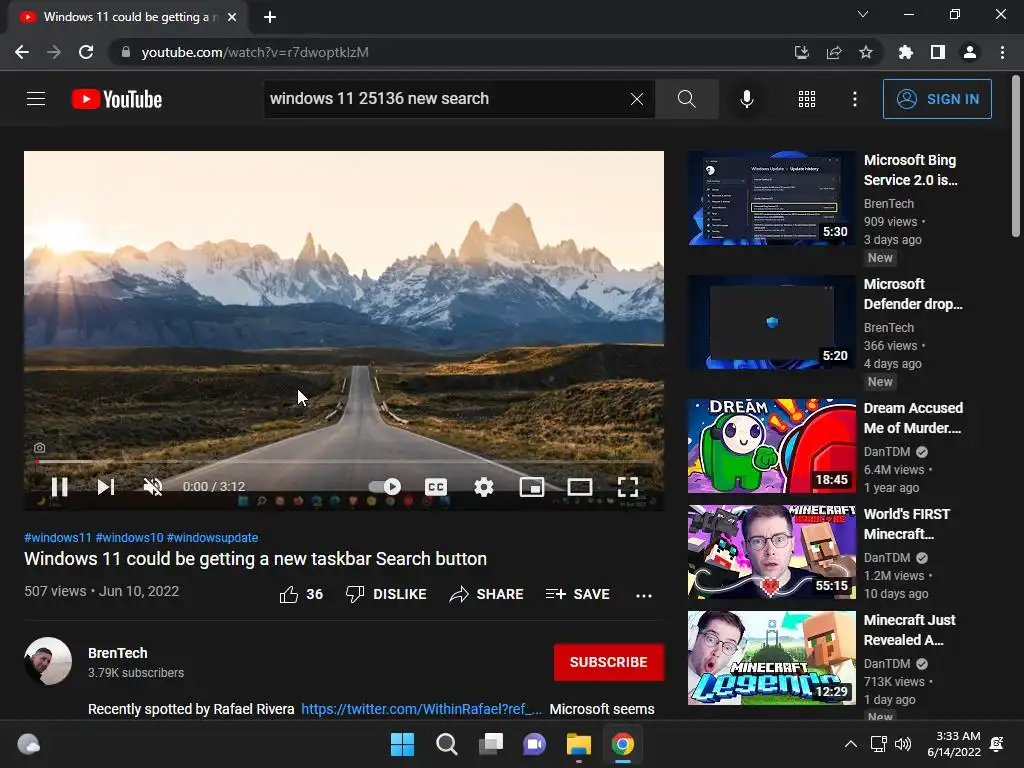
Task: Close the YouTube tab
Action: (232, 17)
